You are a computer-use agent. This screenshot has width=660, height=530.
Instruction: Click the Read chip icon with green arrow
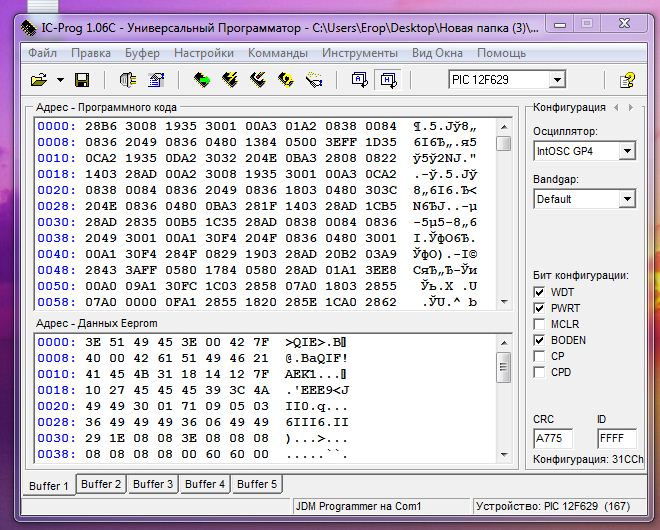pos(202,79)
